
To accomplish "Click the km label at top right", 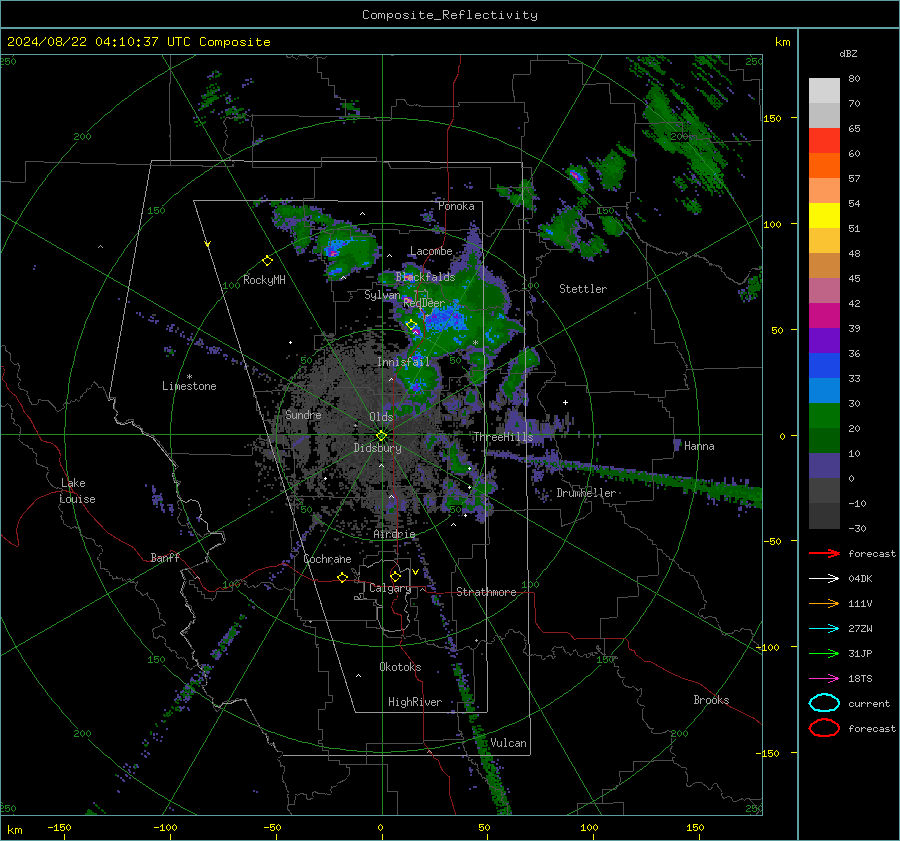I will (782, 42).
